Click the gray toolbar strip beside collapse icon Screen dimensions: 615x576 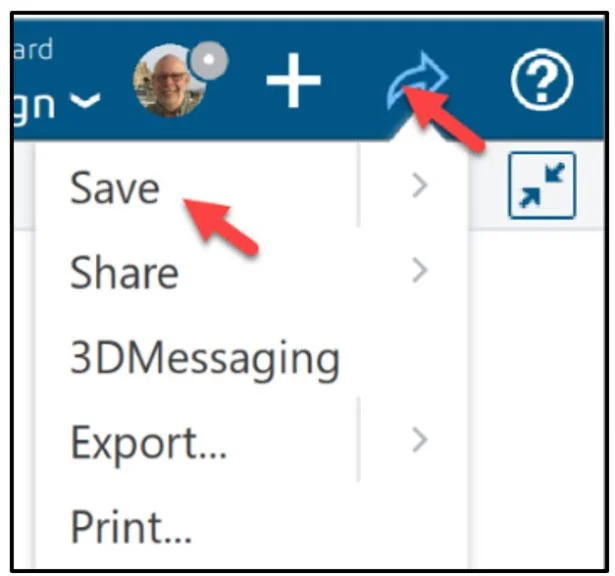pos(488,185)
